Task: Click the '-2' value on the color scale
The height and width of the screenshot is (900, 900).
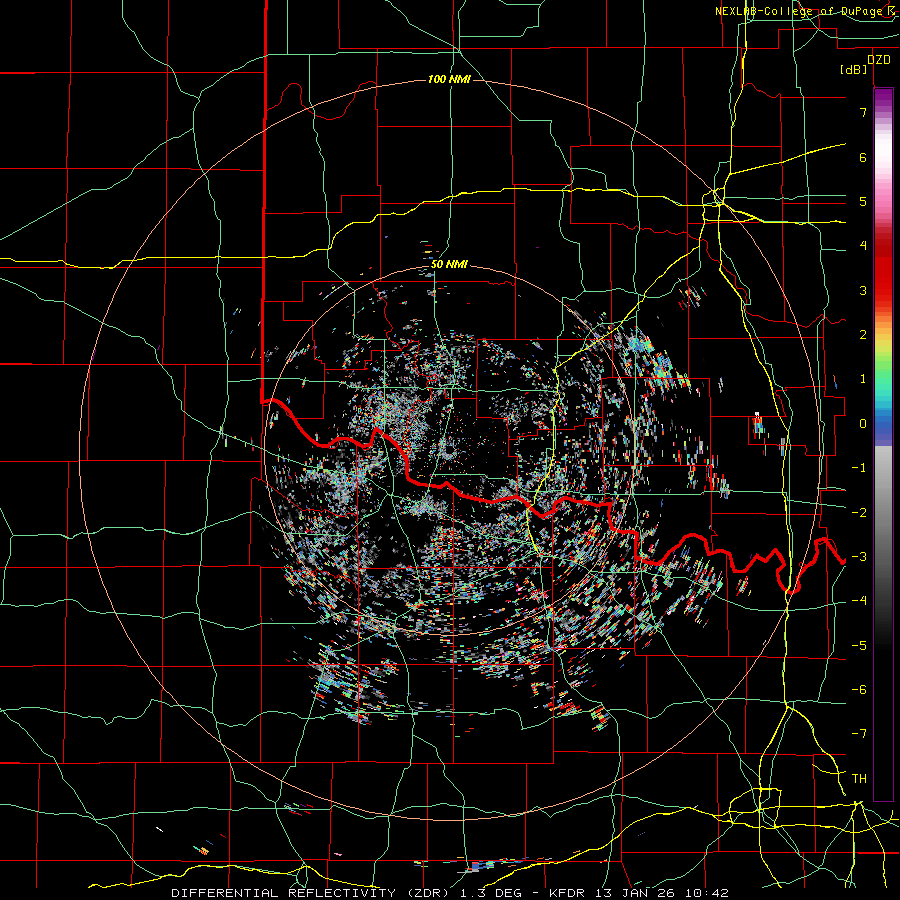Action: (x=859, y=512)
